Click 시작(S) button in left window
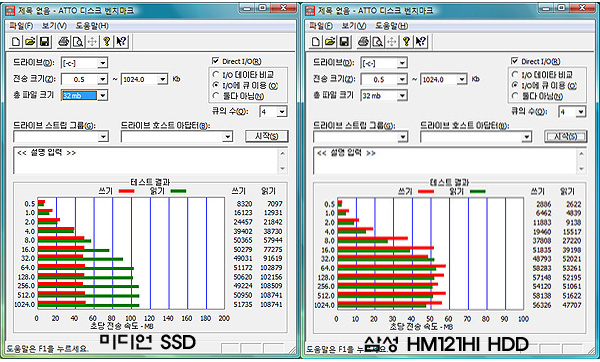Screen dimensions: 600x362 266,136
